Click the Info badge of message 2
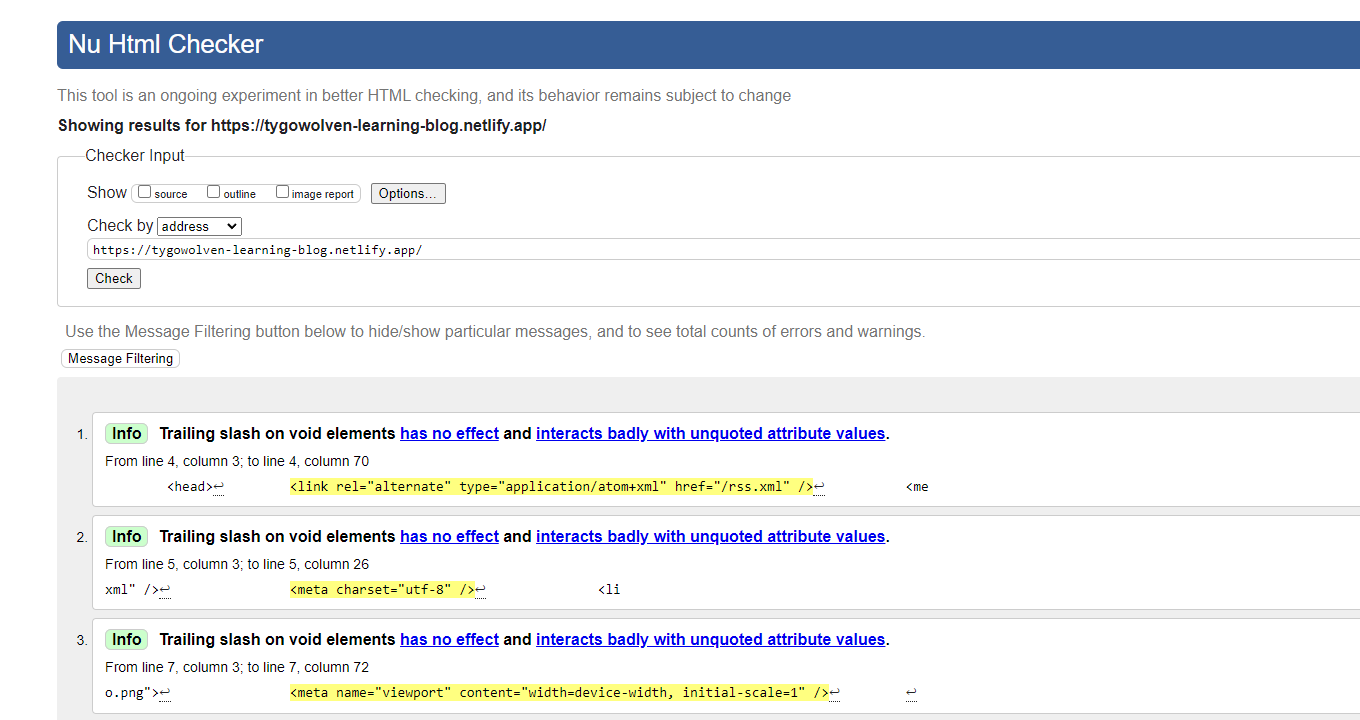This screenshot has width=1360, height=720. pos(126,536)
